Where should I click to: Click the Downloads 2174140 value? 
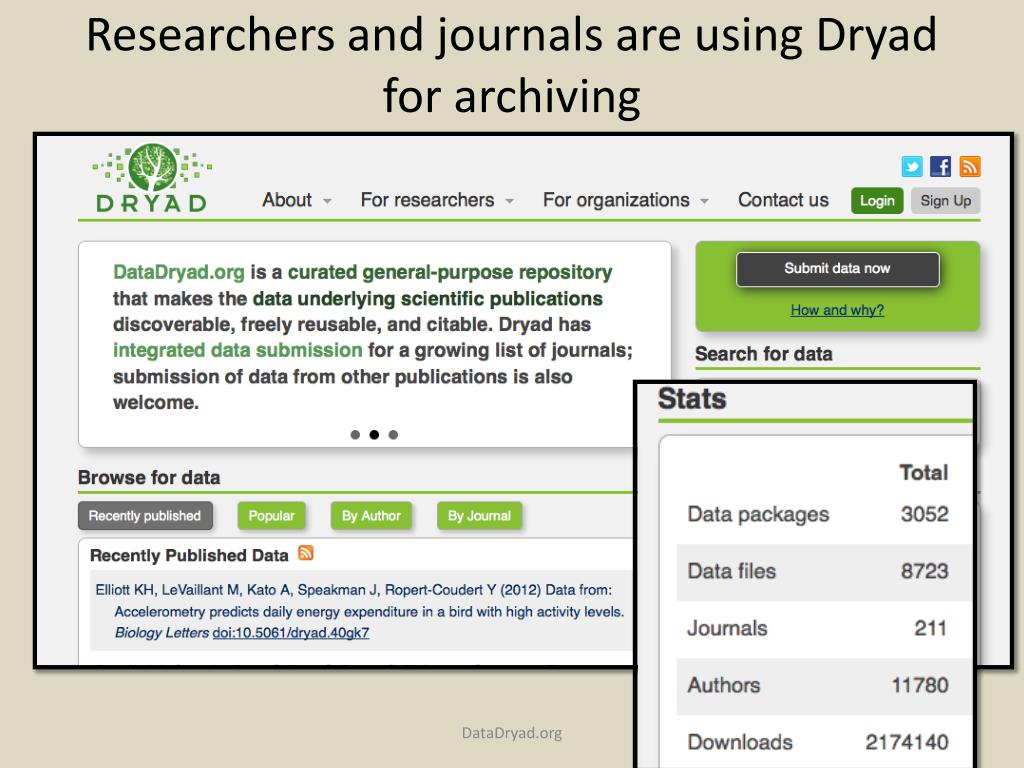pos(906,742)
